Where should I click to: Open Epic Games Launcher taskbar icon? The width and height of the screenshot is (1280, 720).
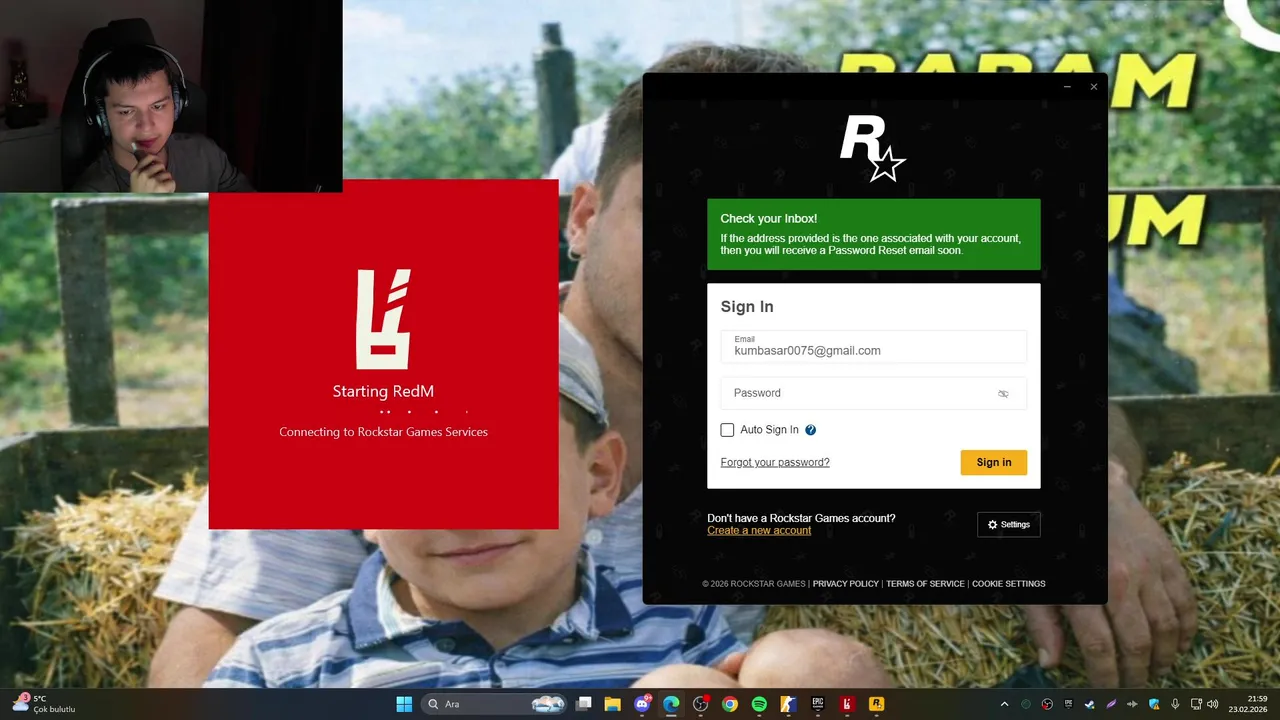[x=817, y=704]
